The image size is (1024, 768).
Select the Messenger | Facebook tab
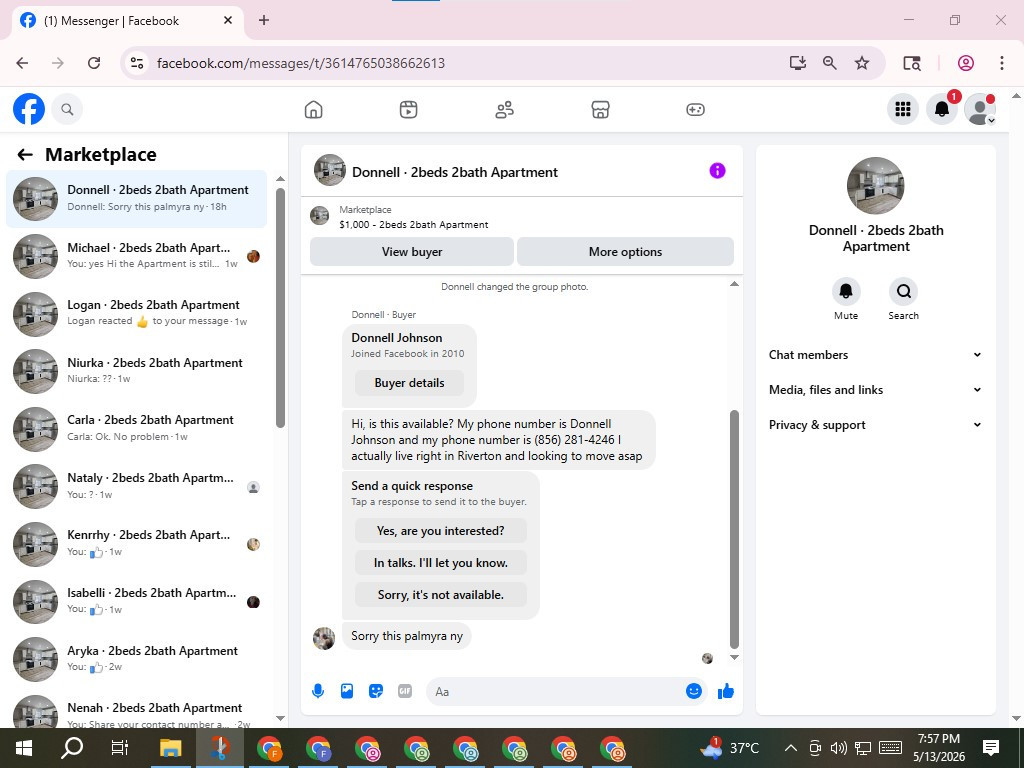pos(128,21)
